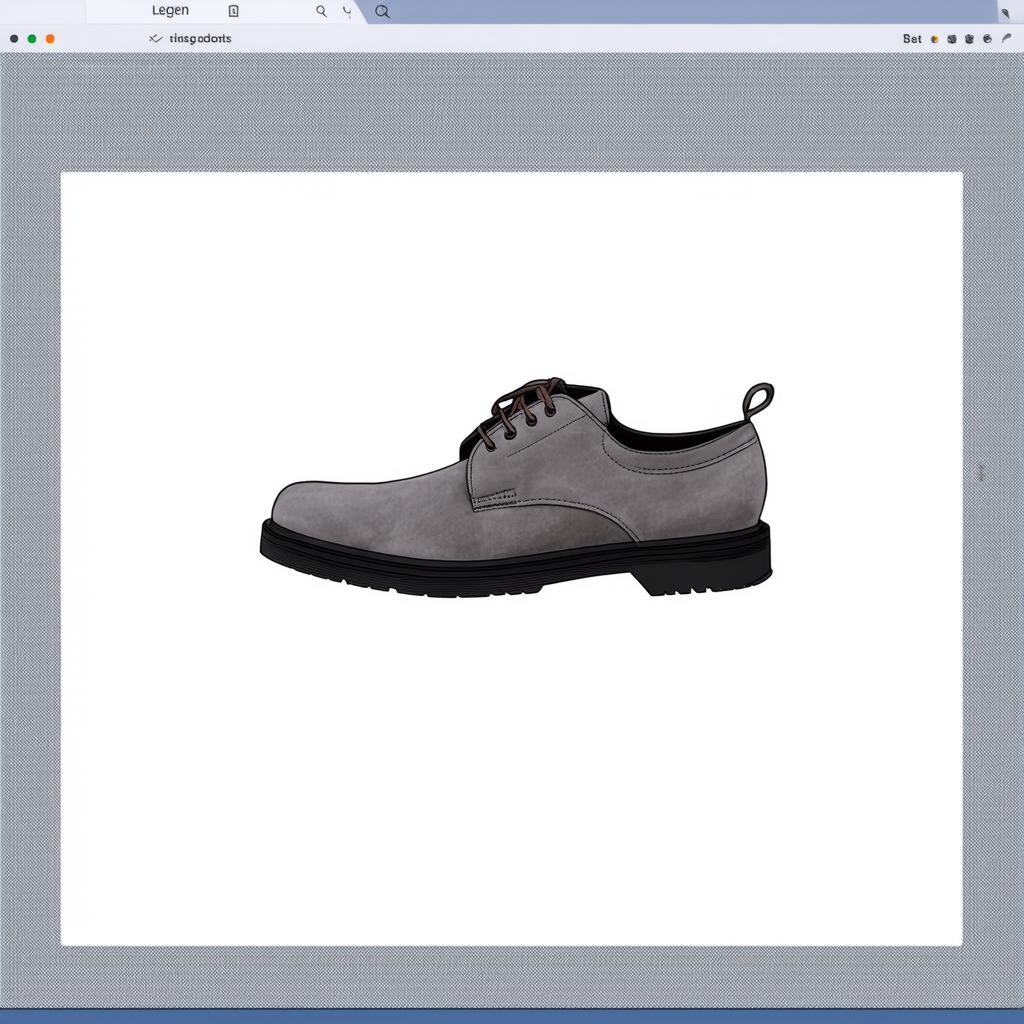Select the feather brush icon at the toolbar's right end

(1006, 38)
